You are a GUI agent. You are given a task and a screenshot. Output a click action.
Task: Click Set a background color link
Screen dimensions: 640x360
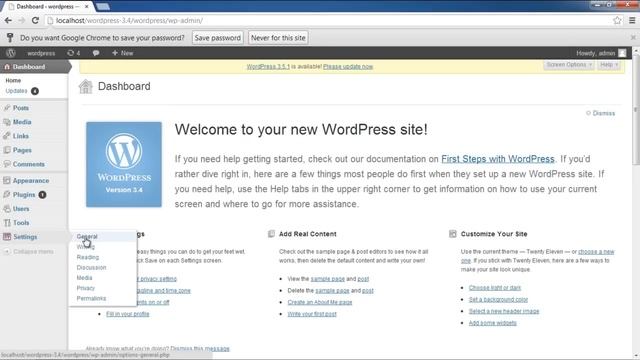click(498, 300)
